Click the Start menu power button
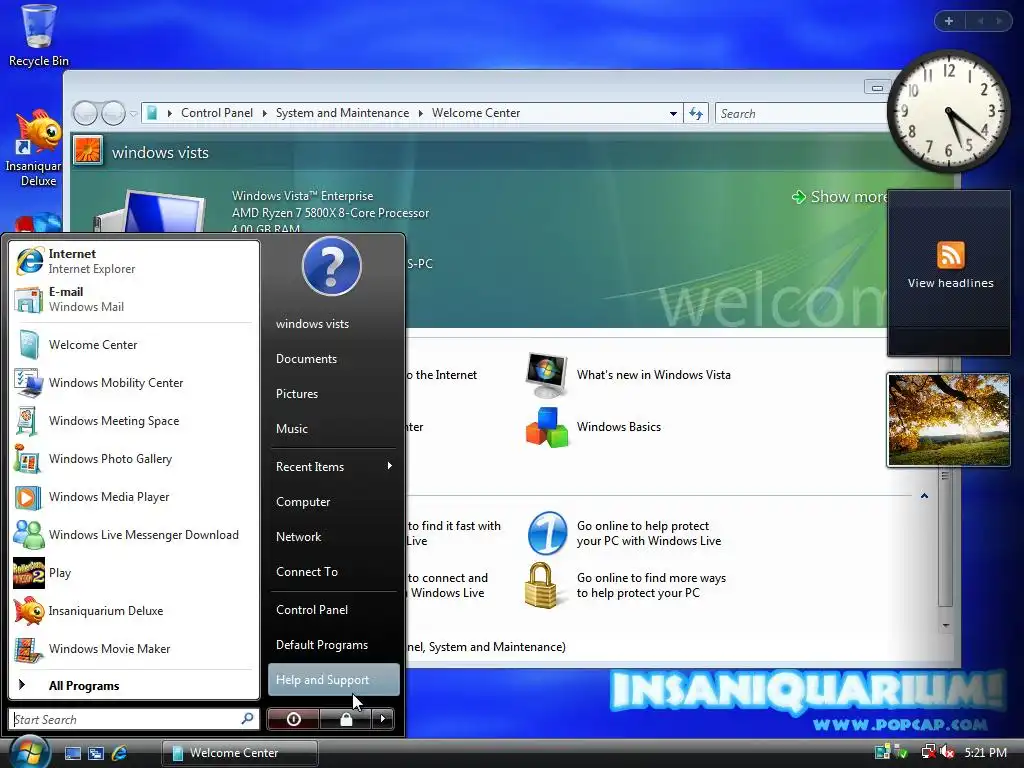 click(x=293, y=719)
